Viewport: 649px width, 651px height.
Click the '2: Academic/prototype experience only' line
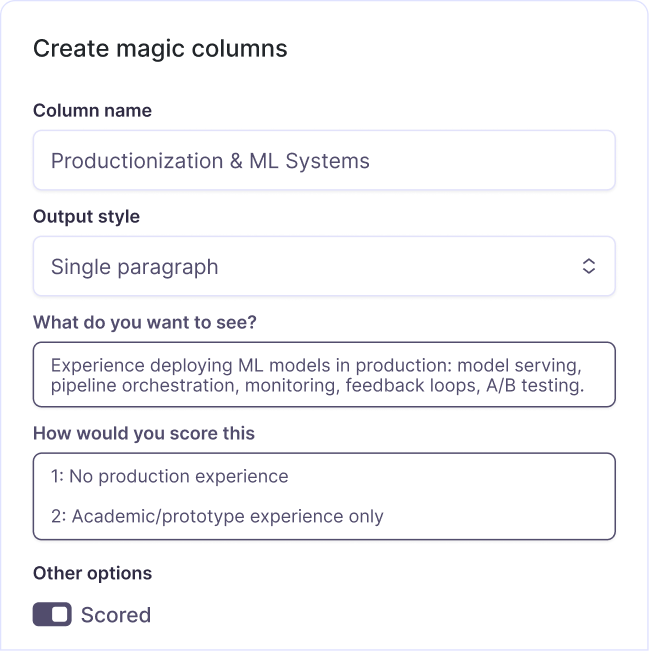pos(217,517)
